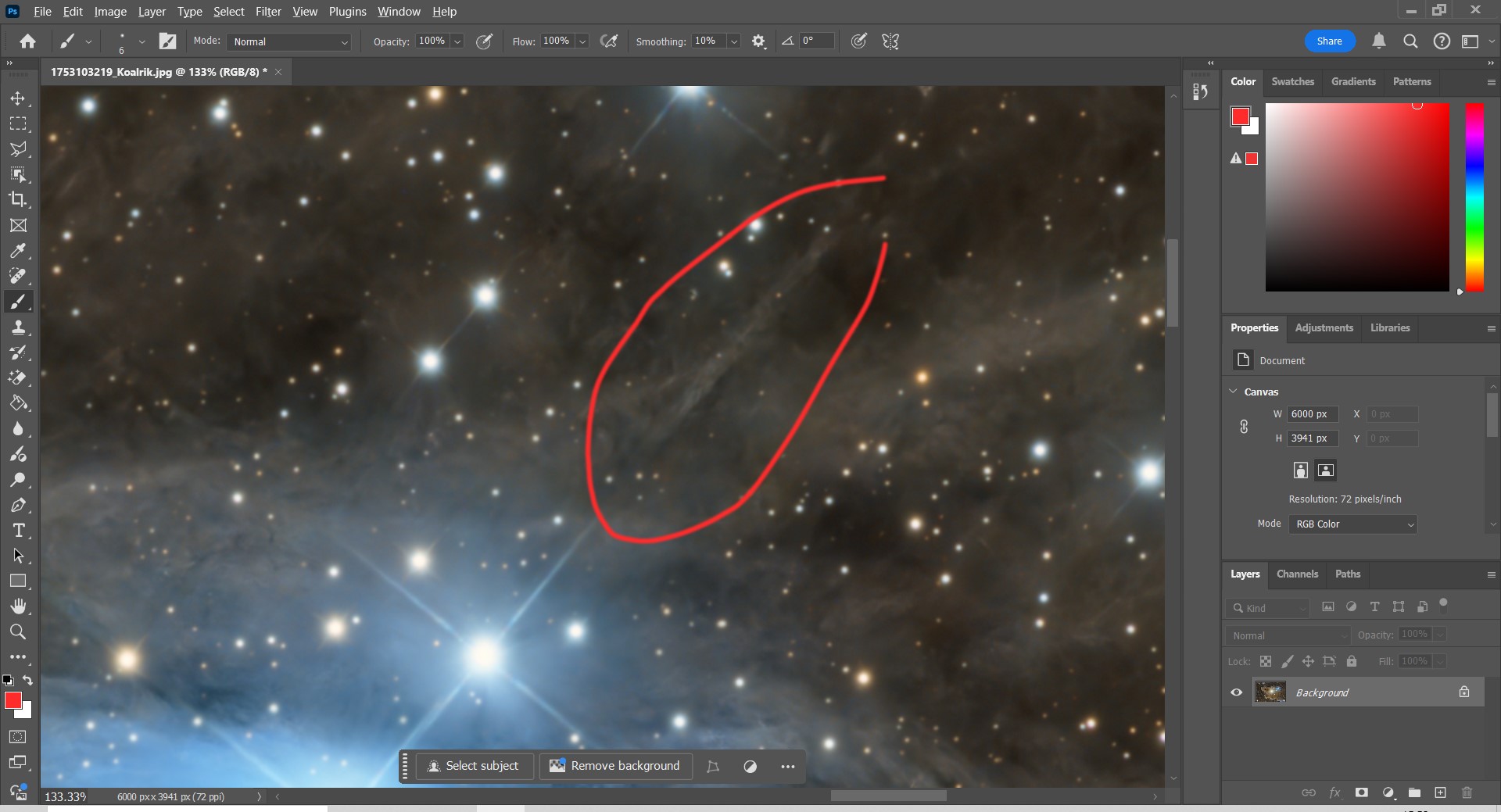Click the brush angle input field
The width and height of the screenshot is (1501, 812).
tap(816, 41)
